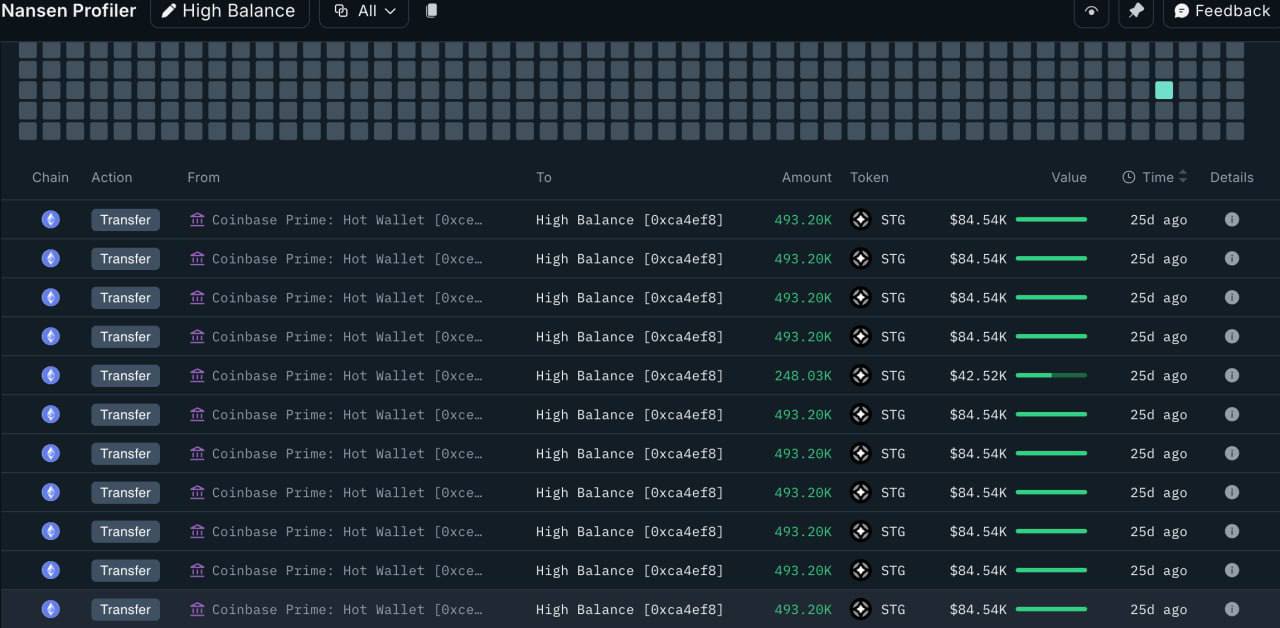Click the stacked-squares icon inside All dropdown
Image resolution: width=1280 pixels, height=628 pixels.
(341, 11)
